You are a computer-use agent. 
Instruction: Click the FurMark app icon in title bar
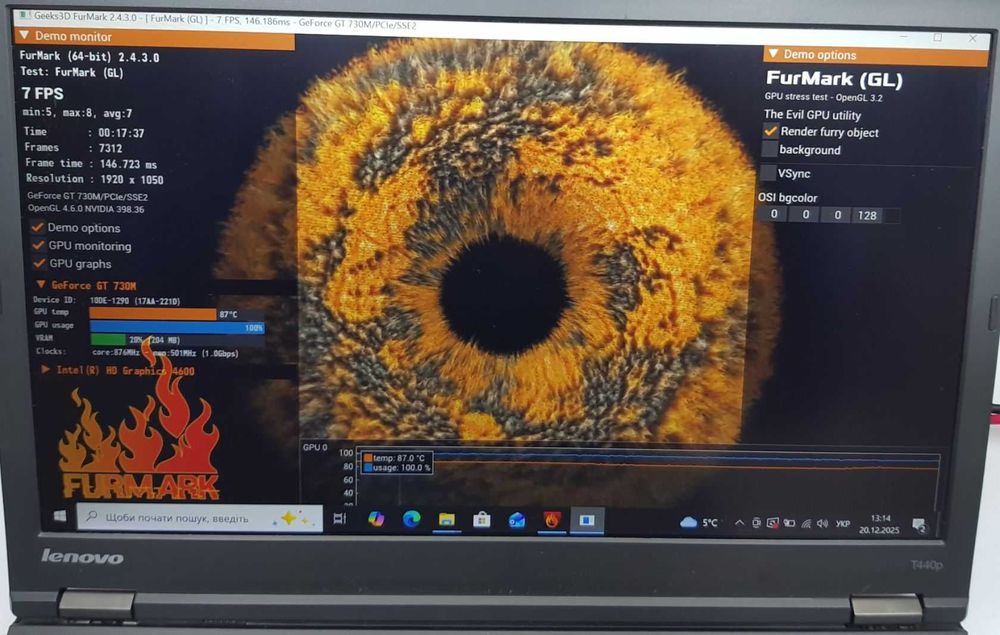[x=25, y=15]
